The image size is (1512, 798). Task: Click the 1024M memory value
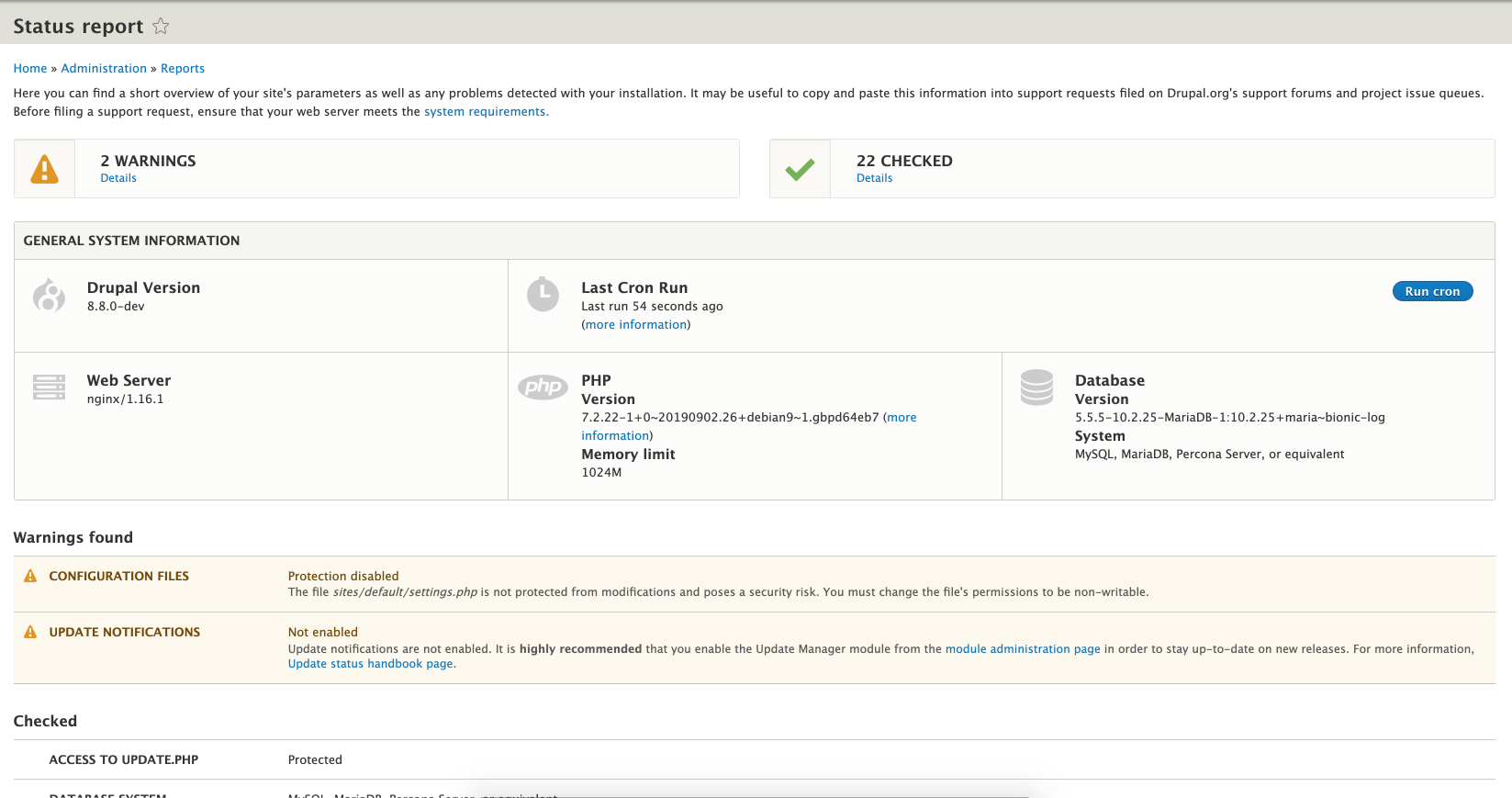tap(601, 472)
